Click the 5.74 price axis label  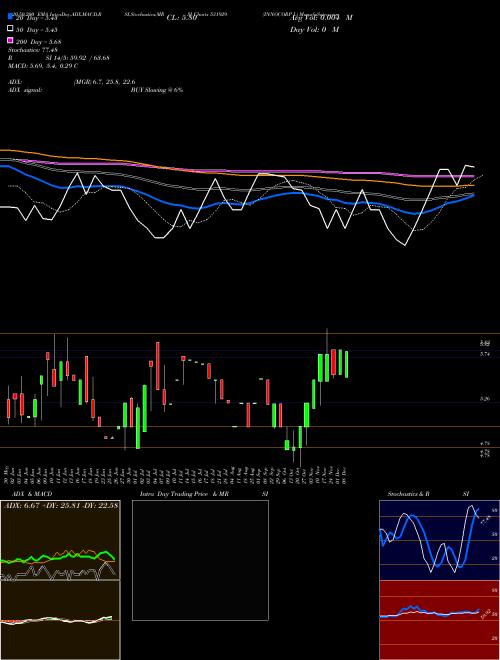484,354
